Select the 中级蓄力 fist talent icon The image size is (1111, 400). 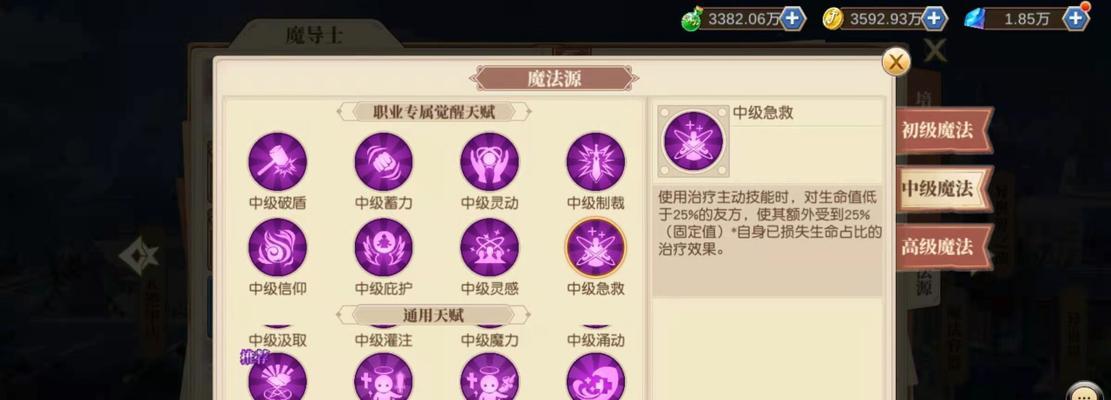point(383,162)
